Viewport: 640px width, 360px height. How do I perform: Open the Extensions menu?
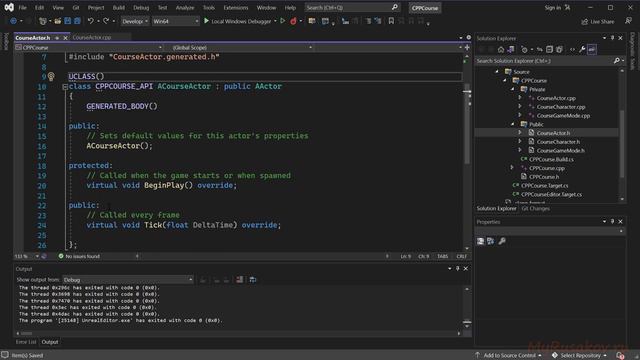click(x=236, y=8)
